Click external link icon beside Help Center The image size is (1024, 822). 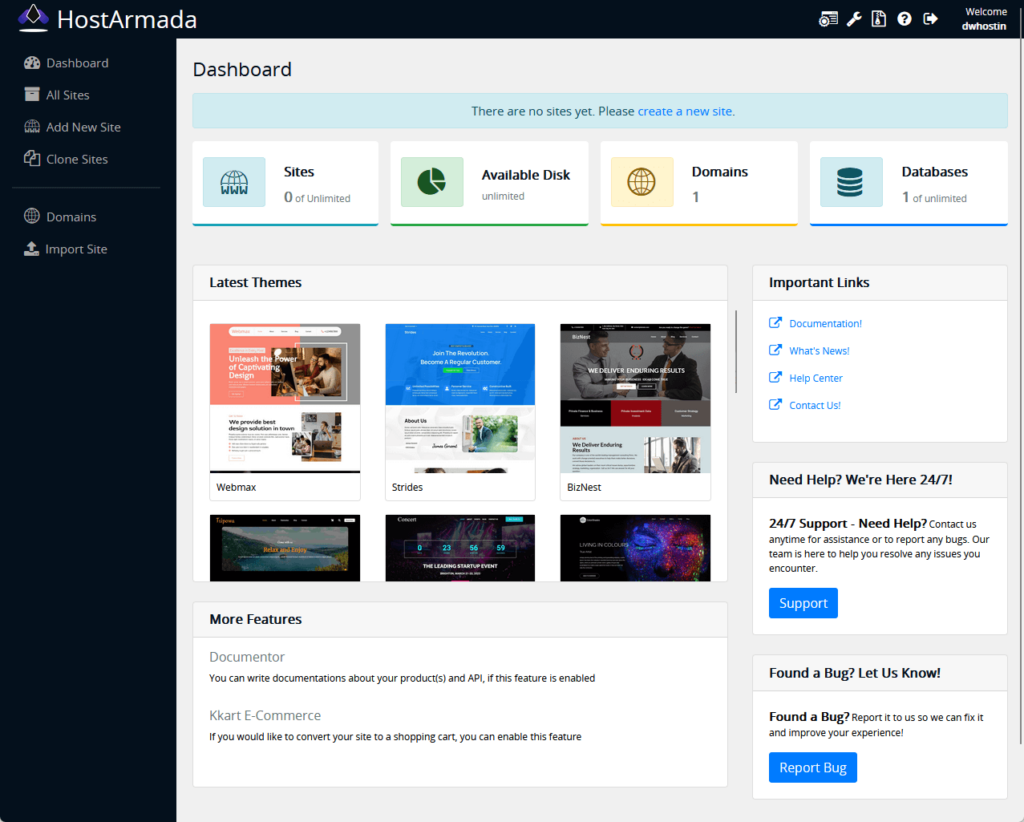(775, 377)
